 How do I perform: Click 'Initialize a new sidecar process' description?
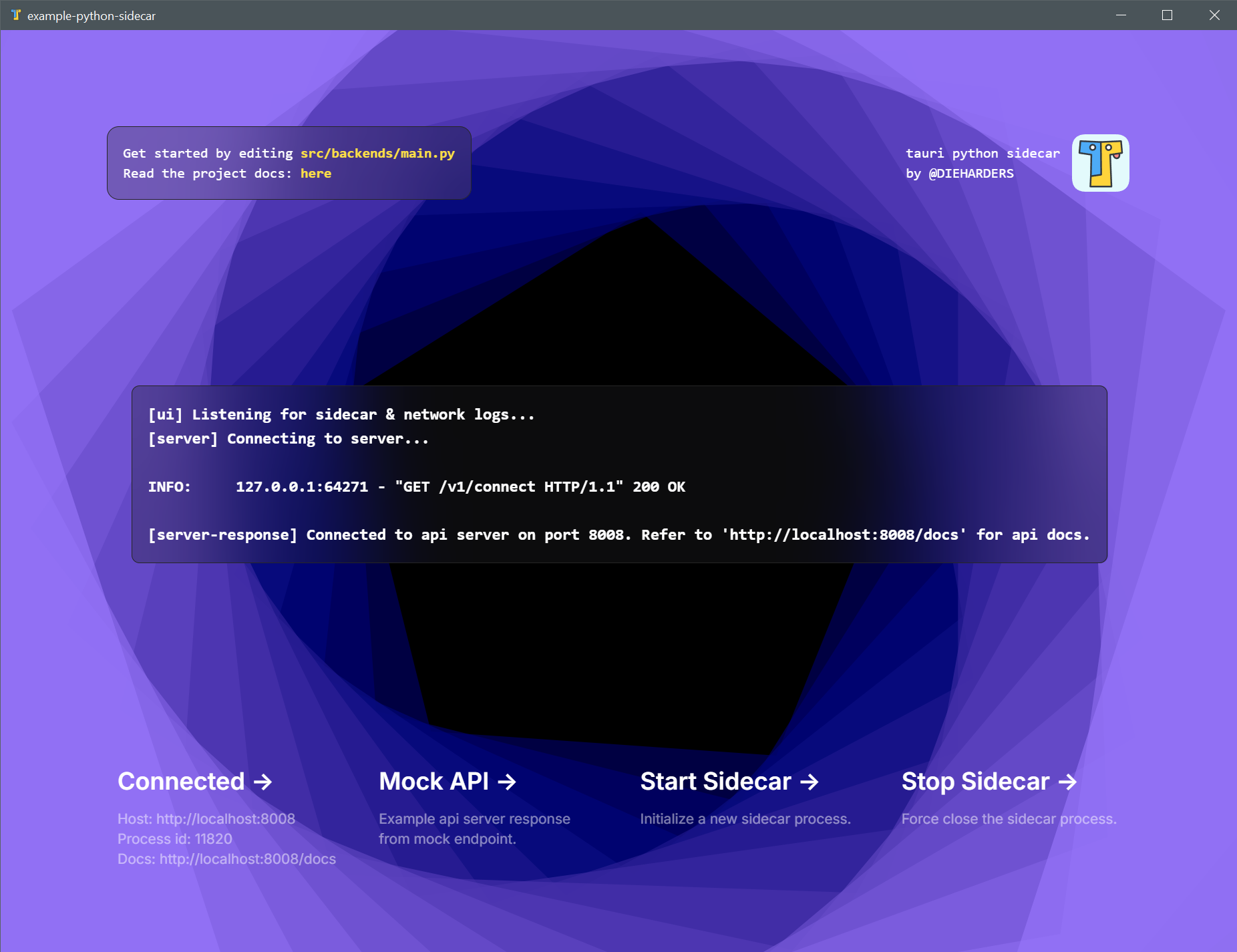(745, 819)
